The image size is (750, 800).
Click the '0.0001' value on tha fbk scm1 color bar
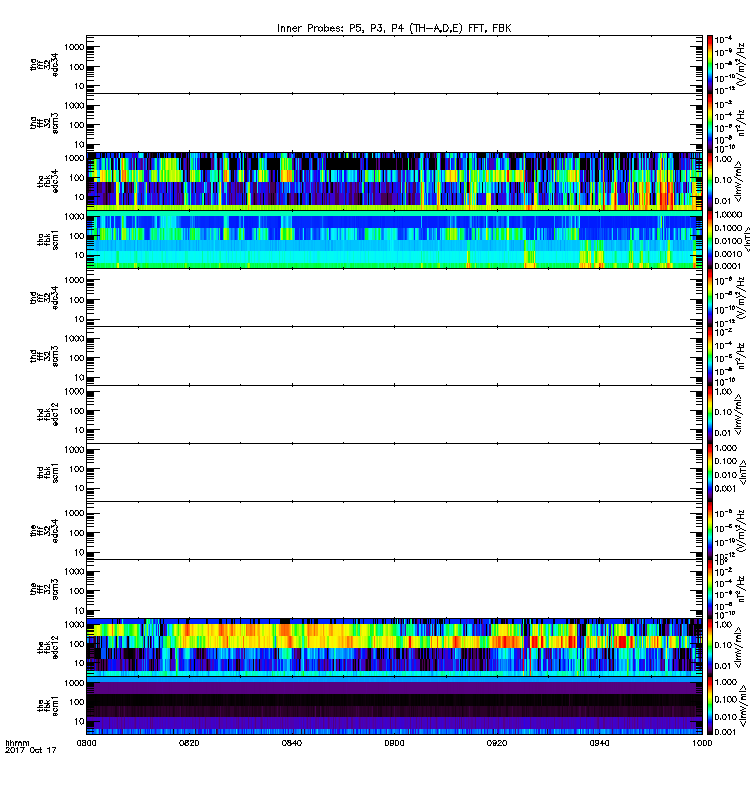(x=728, y=266)
